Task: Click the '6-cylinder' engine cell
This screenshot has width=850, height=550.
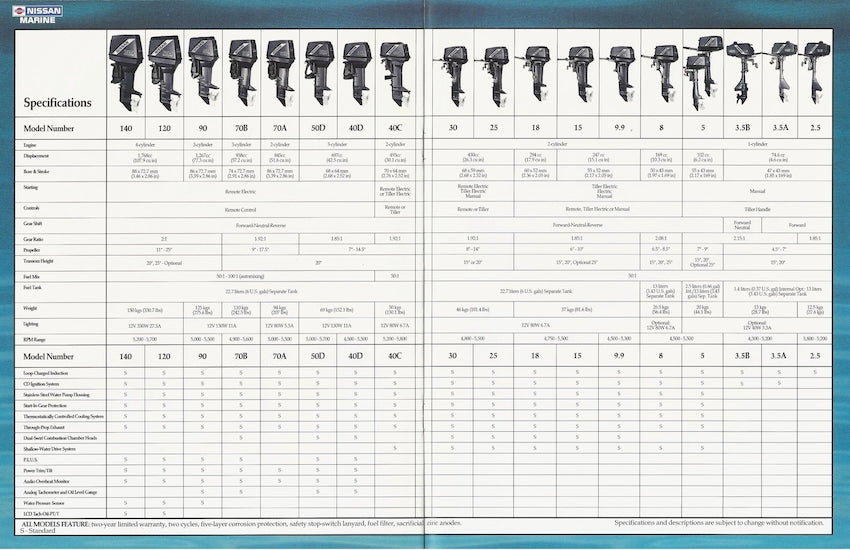Action: pos(145,145)
